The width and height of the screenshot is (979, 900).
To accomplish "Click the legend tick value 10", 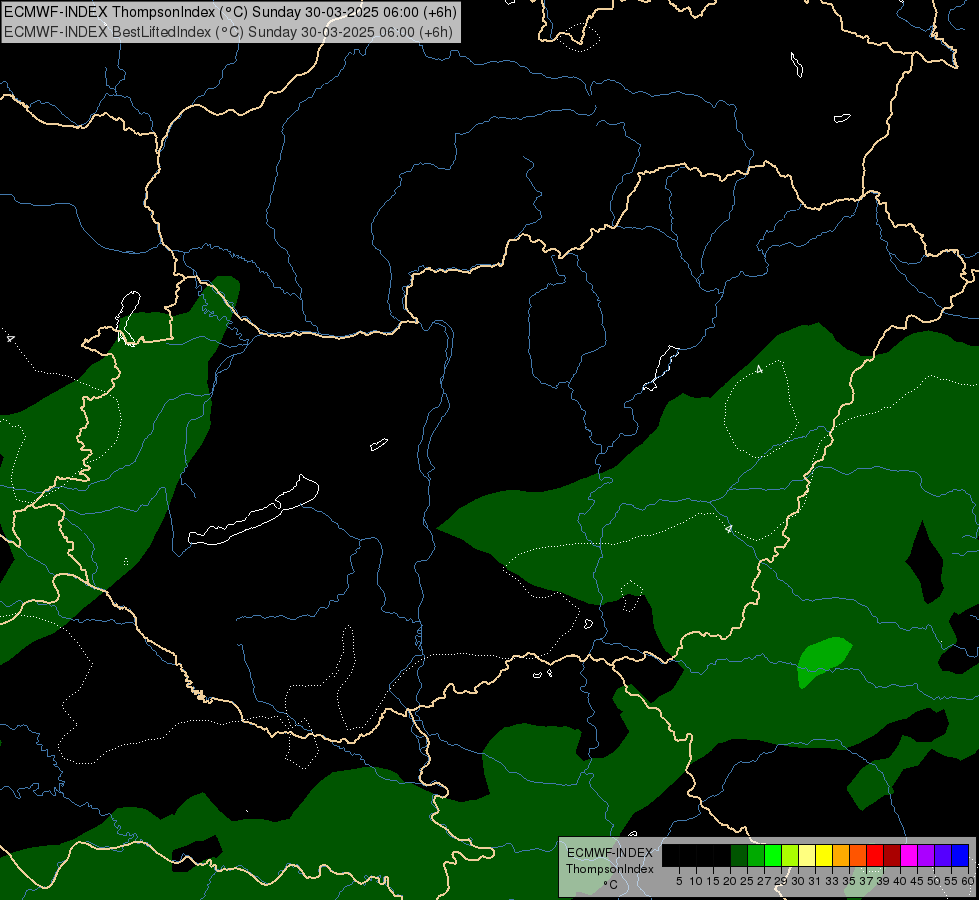I will click(x=696, y=881).
